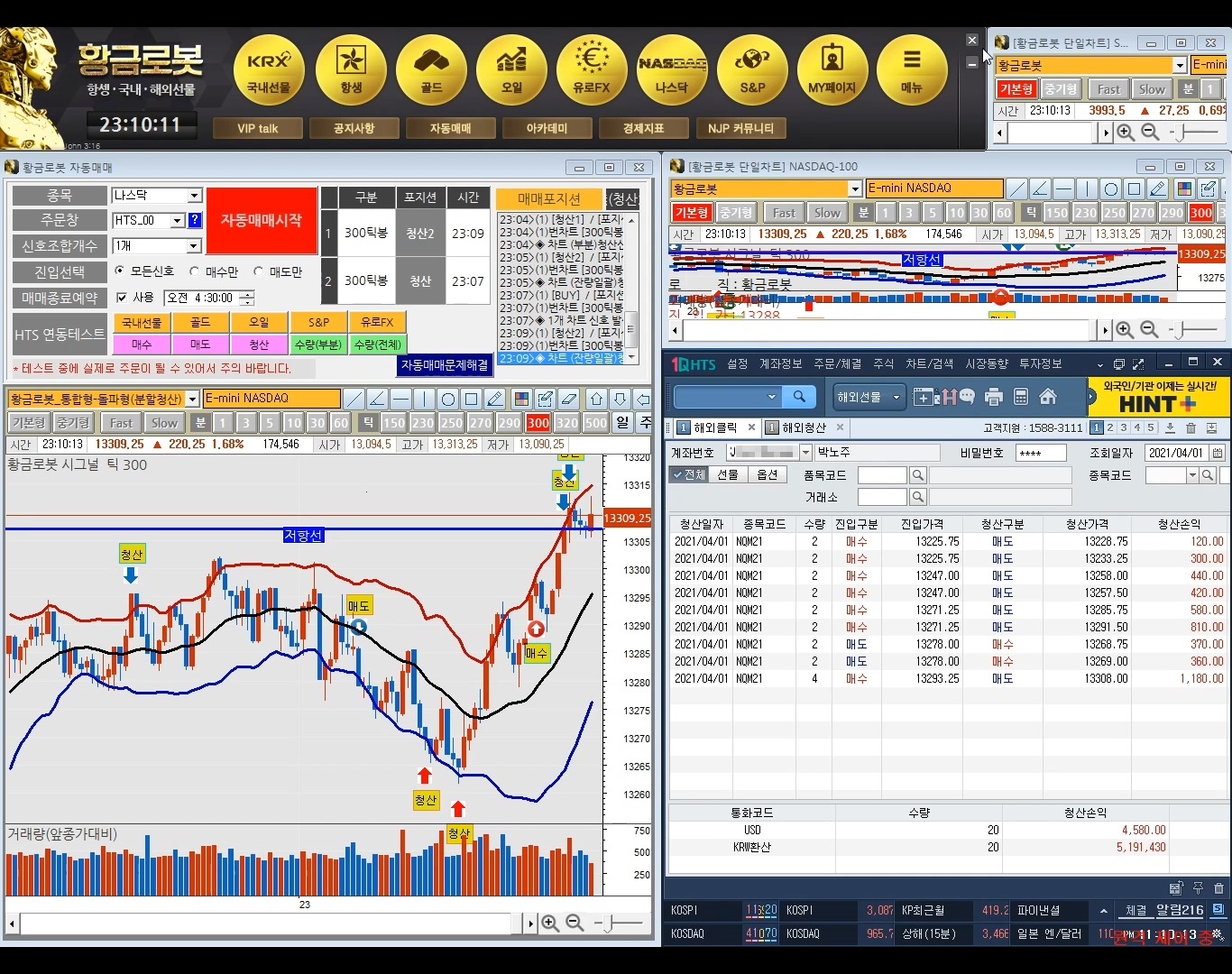Viewport: 1232px width, 974px height.
Task: Toggle 기본형 mode in bottom-left chart
Action: click(x=28, y=423)
